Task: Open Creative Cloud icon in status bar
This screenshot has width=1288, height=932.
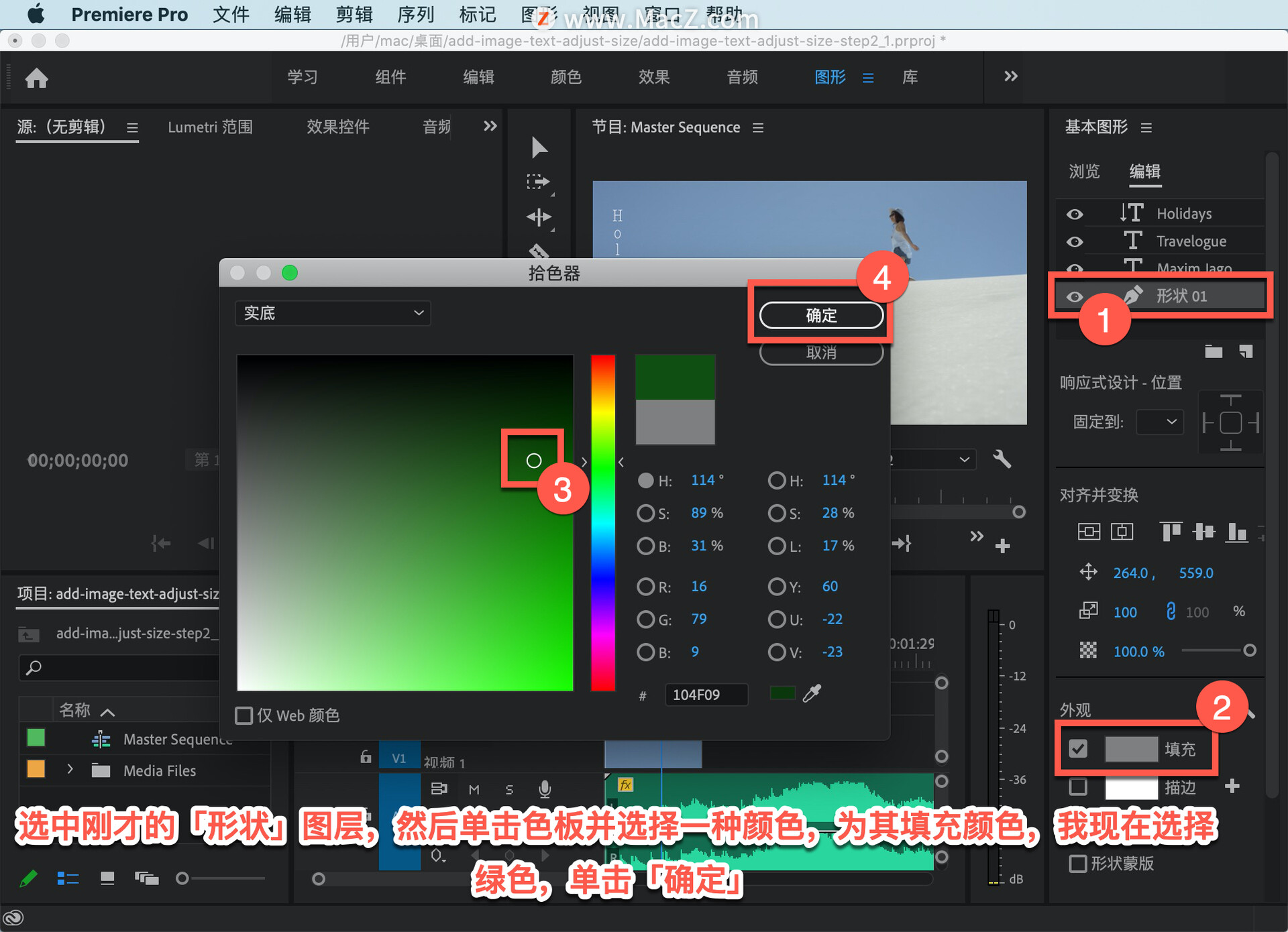Action: click(13, 917)
